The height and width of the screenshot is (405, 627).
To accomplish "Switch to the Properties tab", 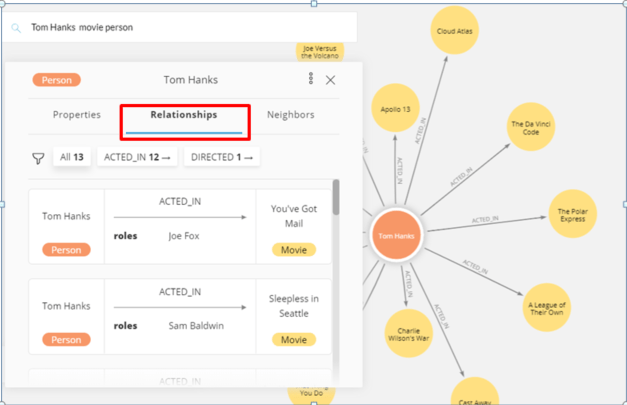I will (77, 115).
